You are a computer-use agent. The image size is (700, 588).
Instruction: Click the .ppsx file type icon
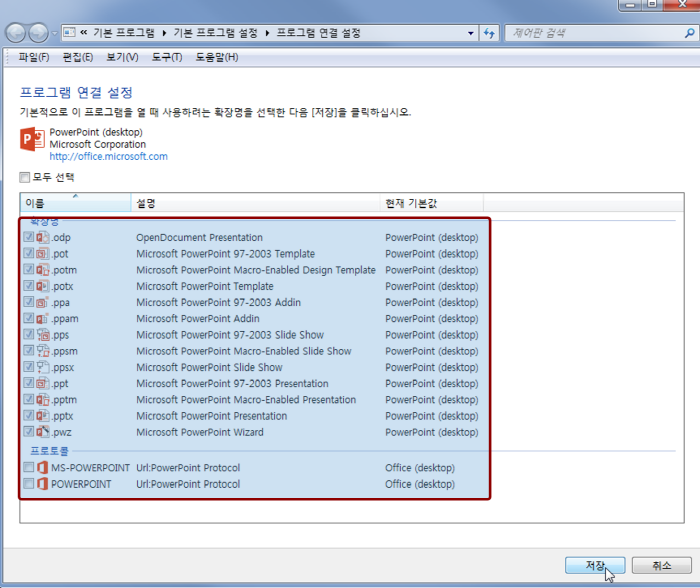pyautogui.click(x=42, y=367)
